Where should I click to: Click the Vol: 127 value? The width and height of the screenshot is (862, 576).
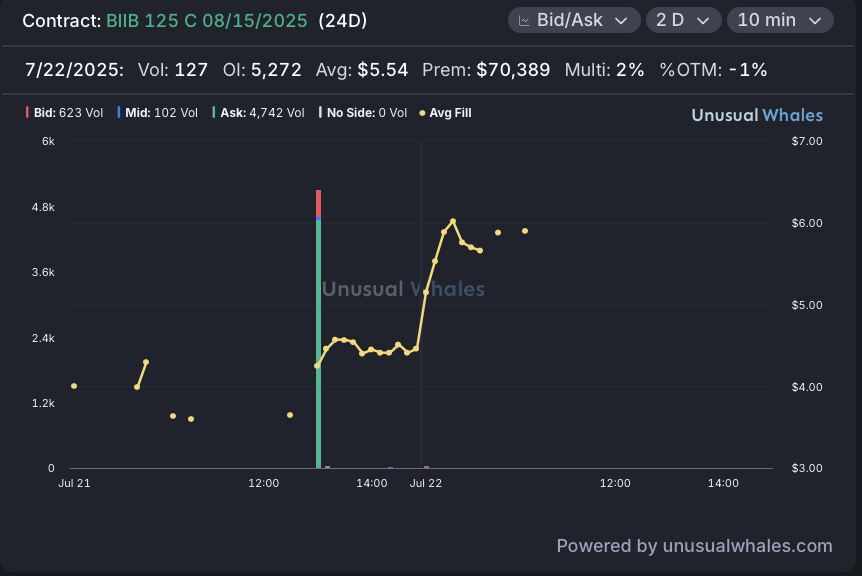point(173,70)
